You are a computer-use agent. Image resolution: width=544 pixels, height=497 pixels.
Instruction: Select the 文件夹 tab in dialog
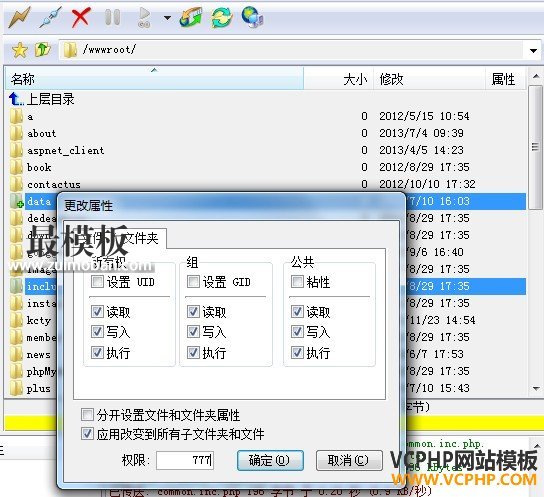tap(141, 238)
